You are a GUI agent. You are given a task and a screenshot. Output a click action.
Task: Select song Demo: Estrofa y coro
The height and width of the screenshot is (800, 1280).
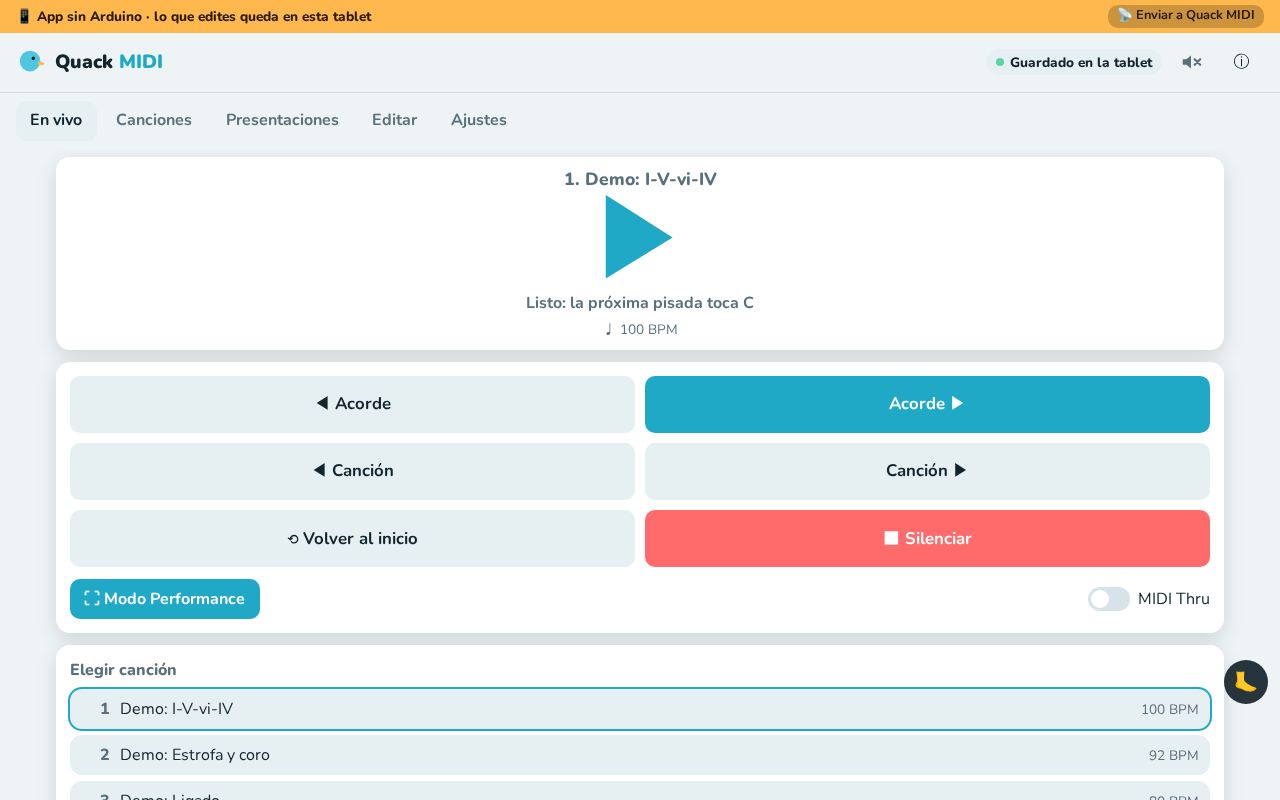tap(640, 755)
